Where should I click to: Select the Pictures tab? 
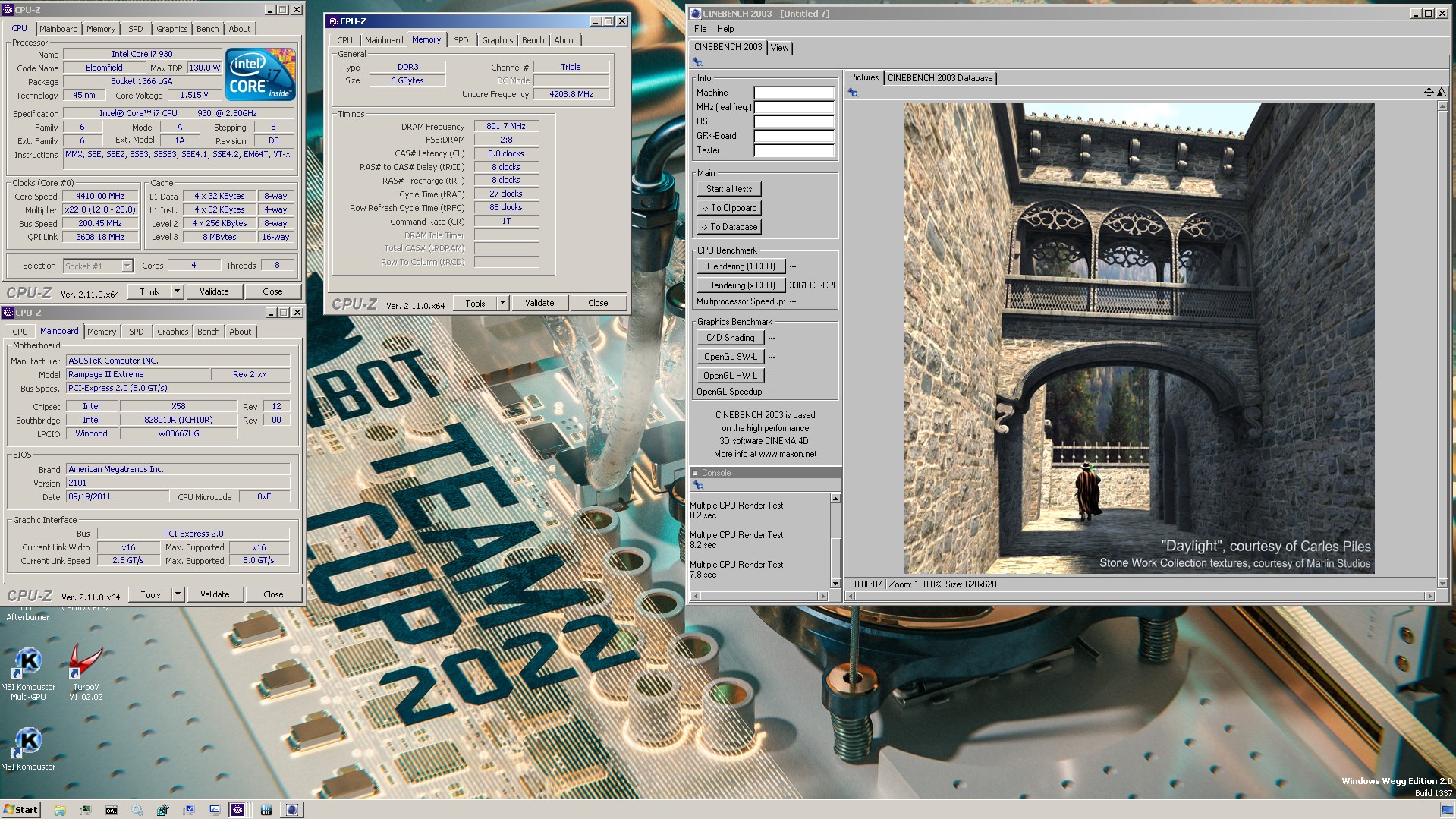[863, 77]
